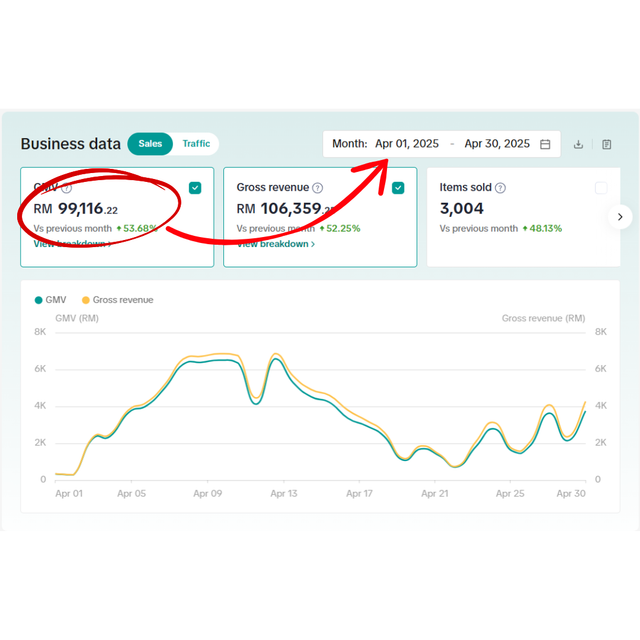Select the 48.13% change under Items sold
The image size is (640, 640).
[542, 229]
